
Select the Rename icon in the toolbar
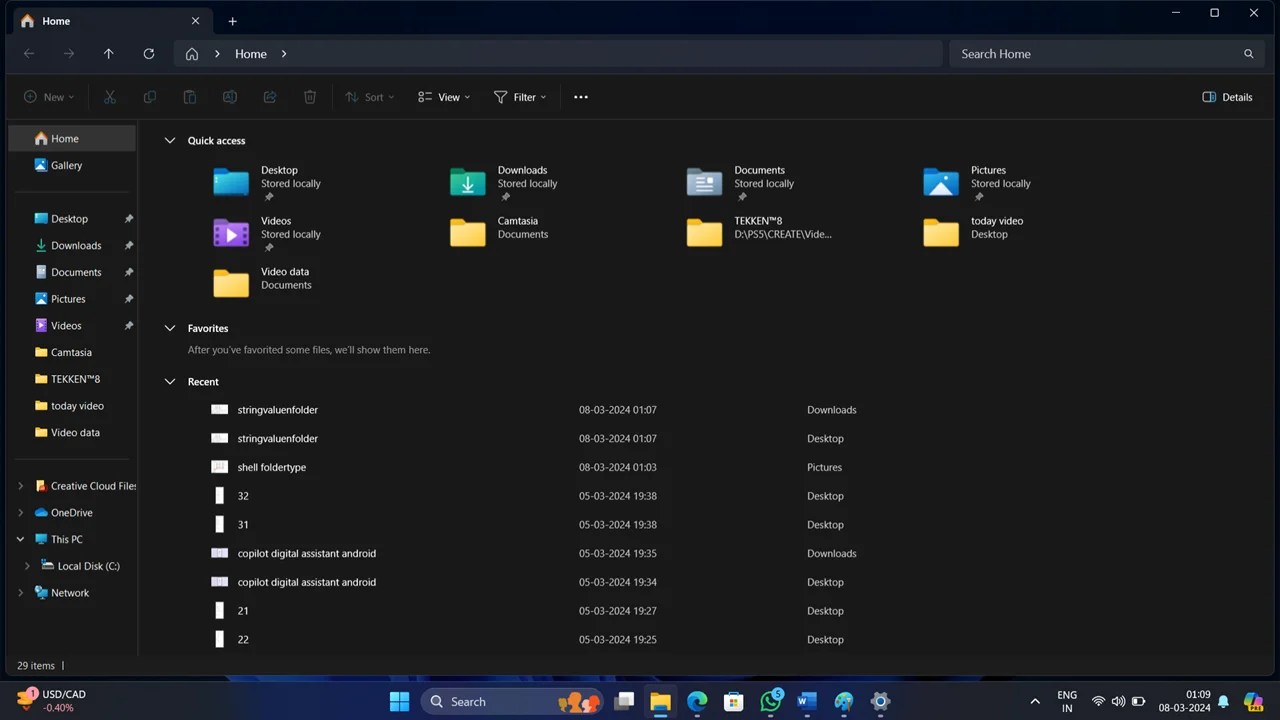click(230, 96)
